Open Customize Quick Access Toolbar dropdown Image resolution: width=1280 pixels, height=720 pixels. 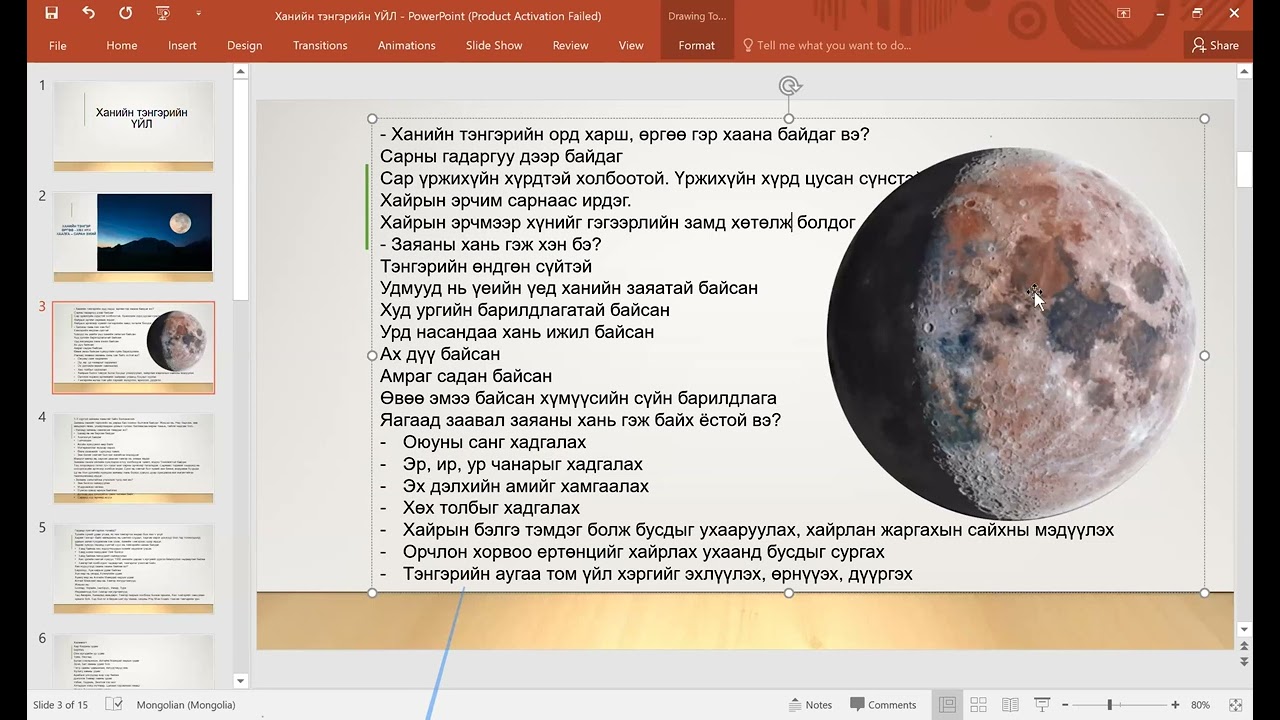click(x=199, y=14)
